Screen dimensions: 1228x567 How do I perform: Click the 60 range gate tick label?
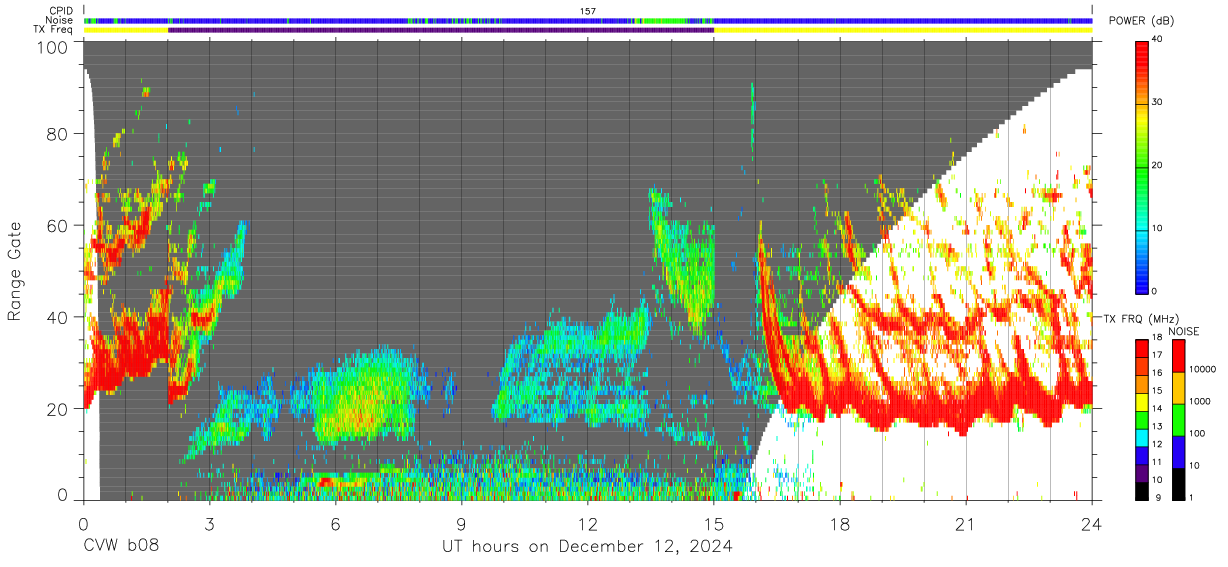[x=58, y=225]
